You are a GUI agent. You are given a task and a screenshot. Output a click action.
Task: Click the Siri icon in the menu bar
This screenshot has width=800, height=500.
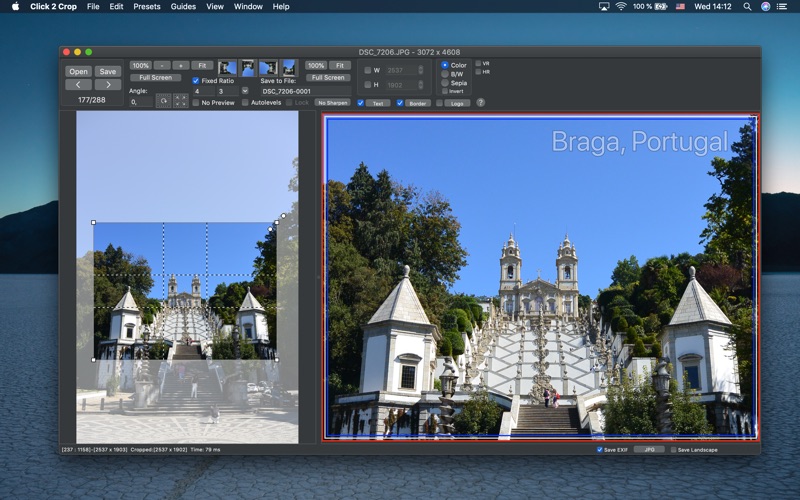pos(765,7)
